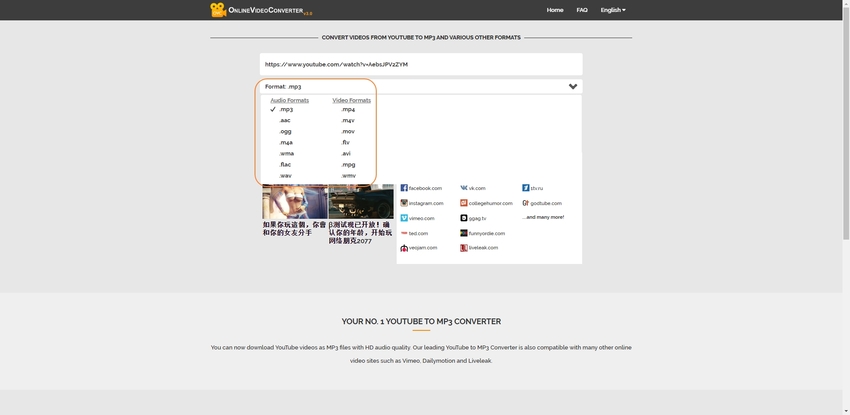
Task: Open the vk.com link
Action: pyautogui.click(x=477, y=188)
